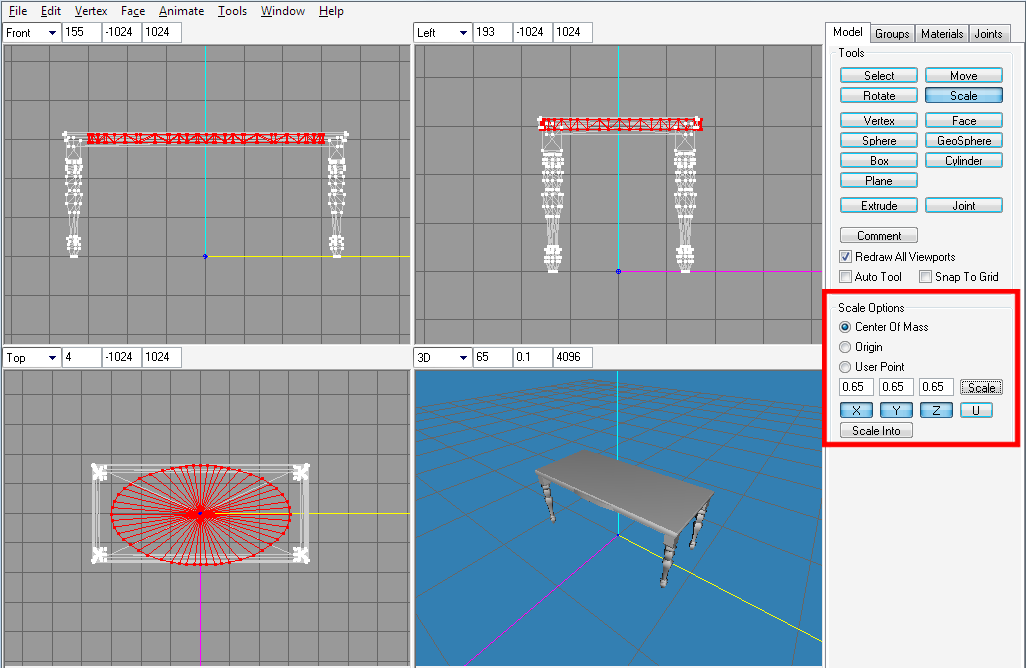
Task: Disable Redraw All Viewports checkbox
Action: click(846, 257)
